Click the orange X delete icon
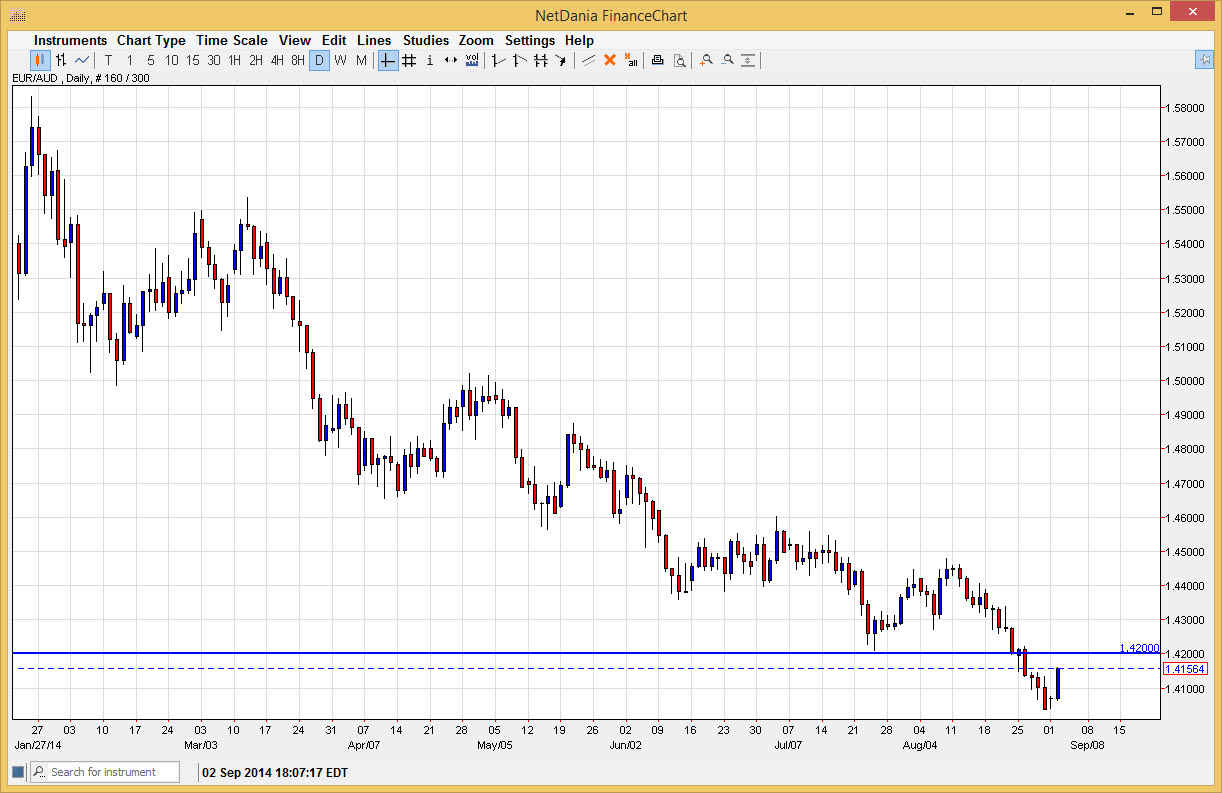 click(x=610, y=60)
